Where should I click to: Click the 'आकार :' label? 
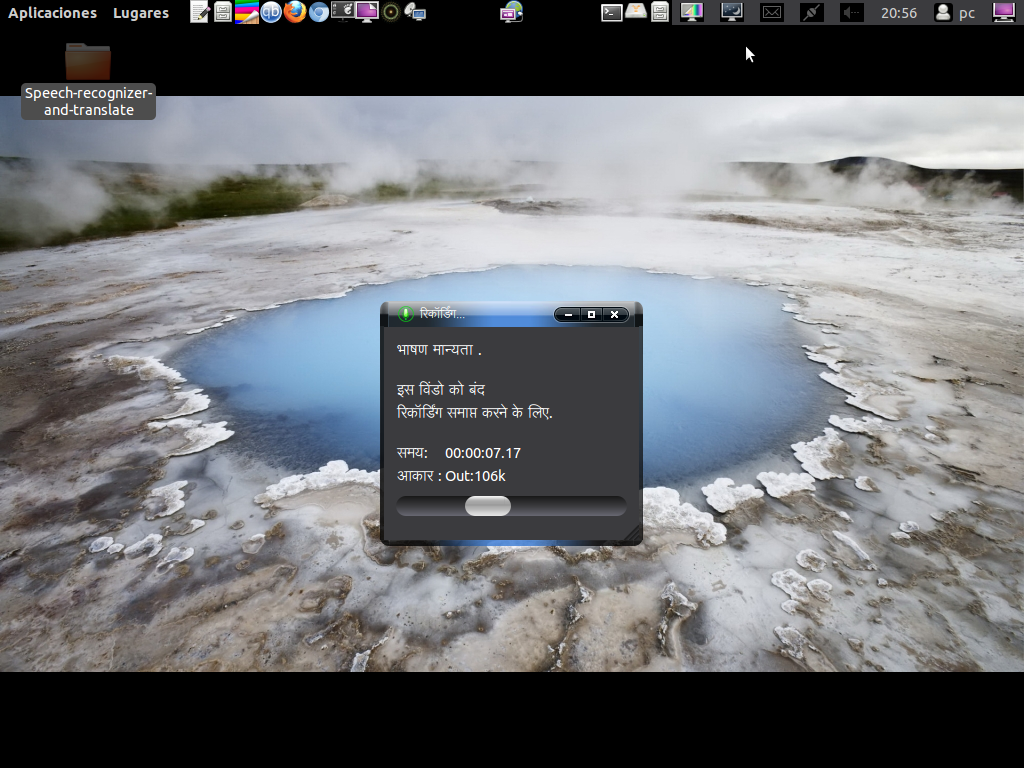click(x=419, y=476)
